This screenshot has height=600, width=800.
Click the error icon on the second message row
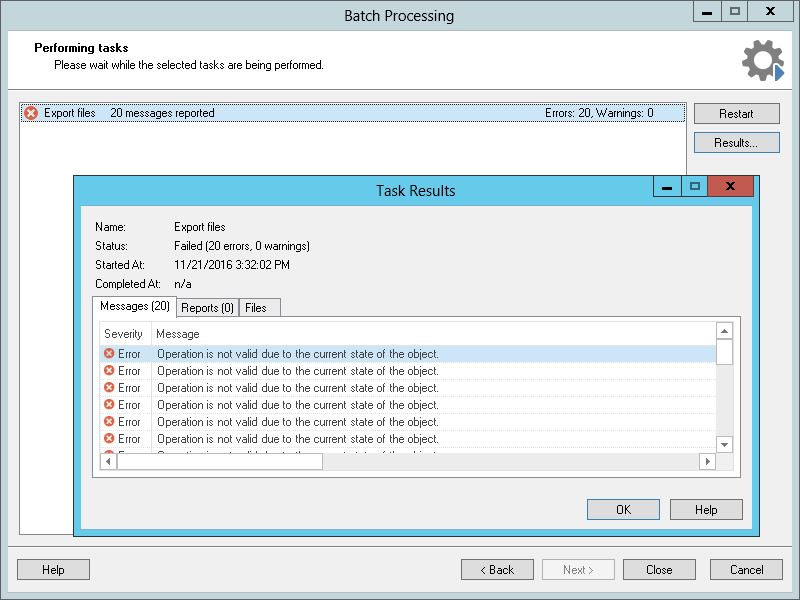click(x=110, y=371)
